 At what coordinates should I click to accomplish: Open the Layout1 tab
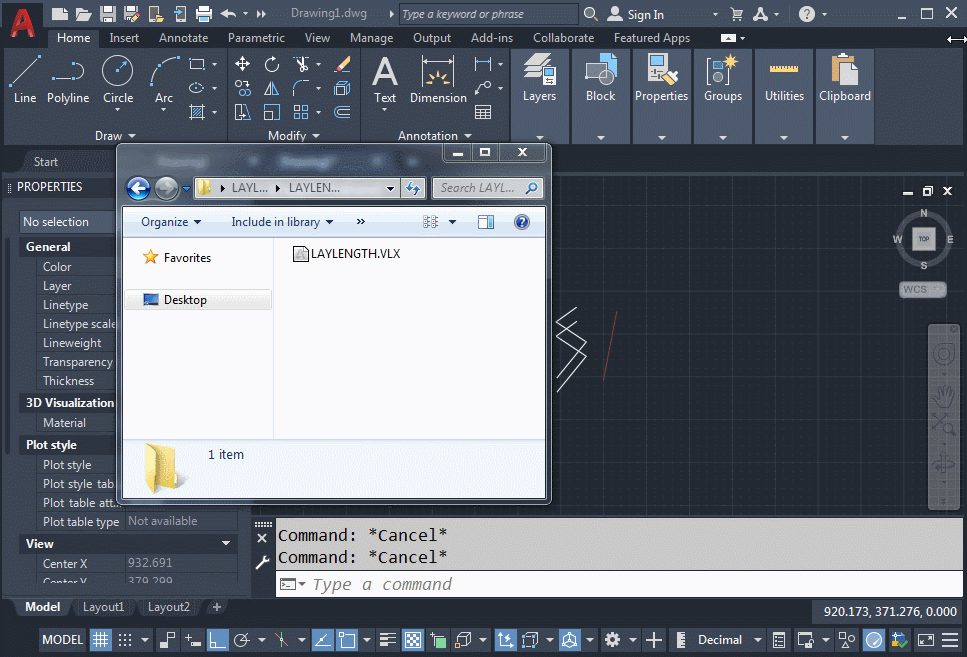click(x=103, y=607)
